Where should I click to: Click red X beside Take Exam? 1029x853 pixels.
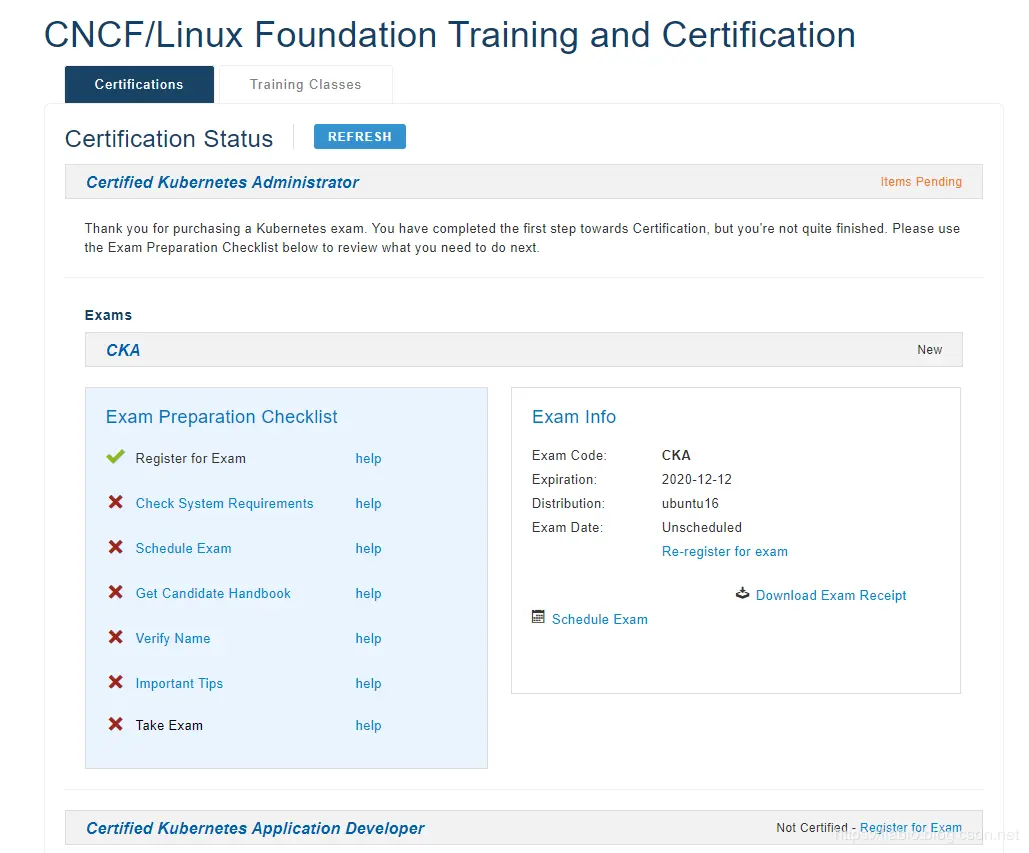tap(116, 724)
